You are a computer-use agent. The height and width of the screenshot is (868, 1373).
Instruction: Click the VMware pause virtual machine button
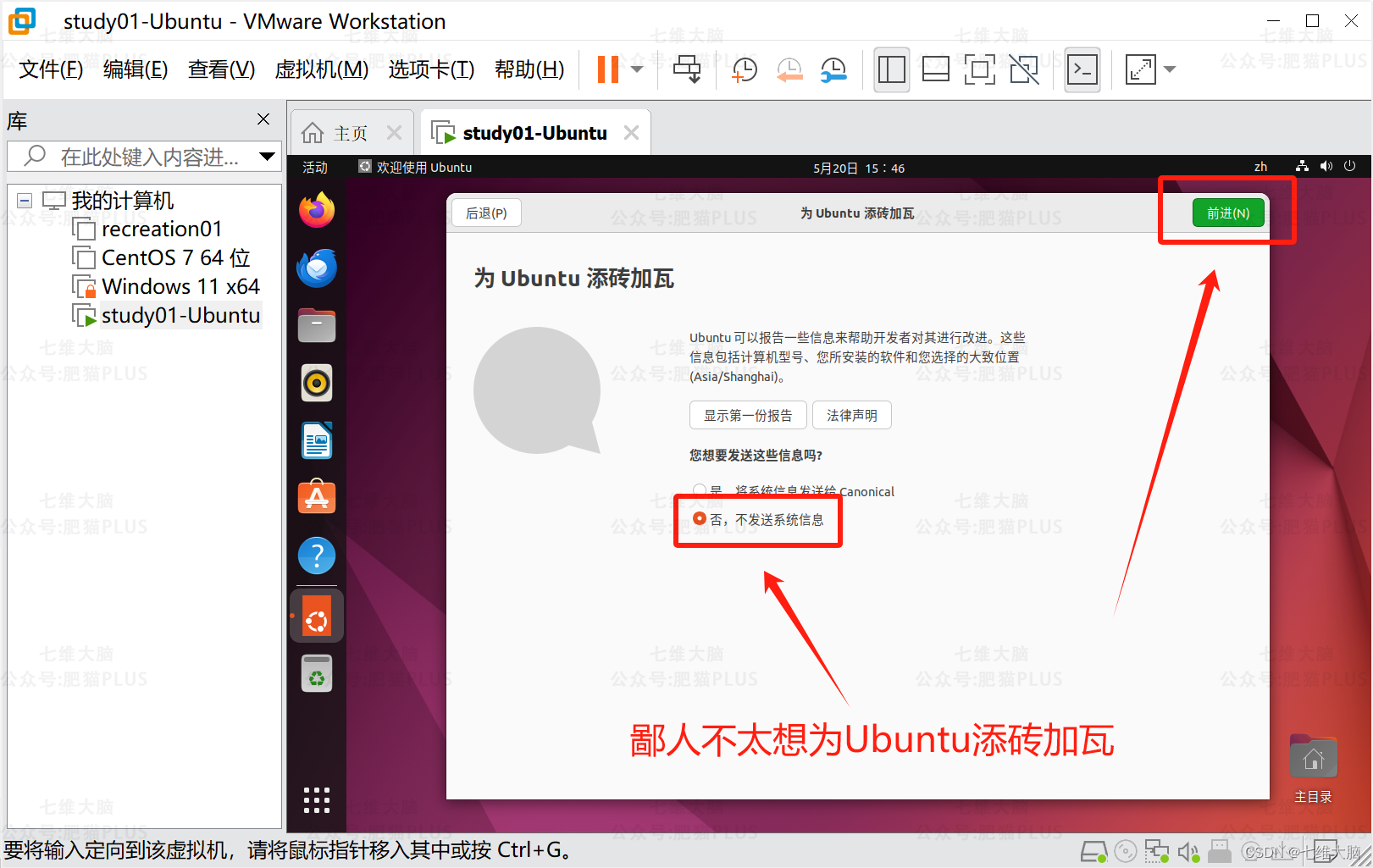607,69
